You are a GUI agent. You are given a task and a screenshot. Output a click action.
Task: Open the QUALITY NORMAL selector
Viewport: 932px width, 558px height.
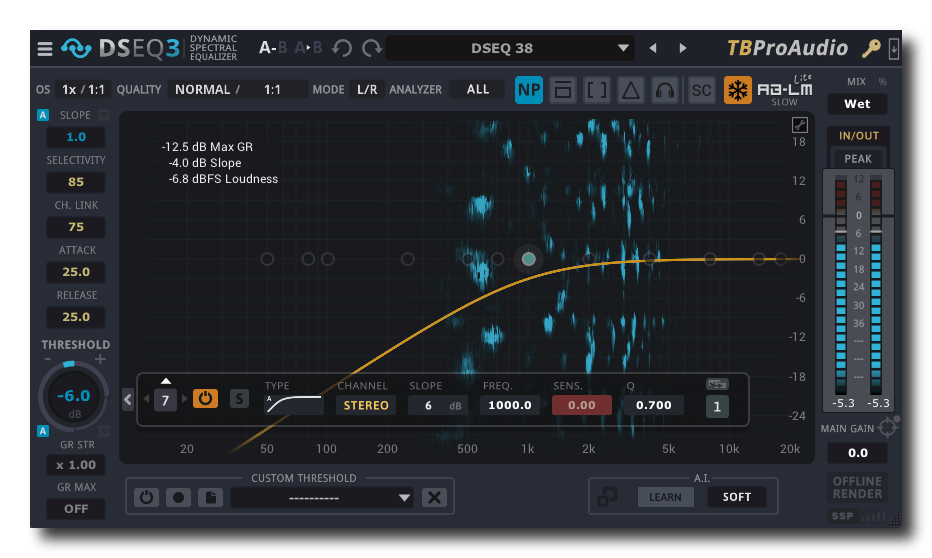pos(206,90)
